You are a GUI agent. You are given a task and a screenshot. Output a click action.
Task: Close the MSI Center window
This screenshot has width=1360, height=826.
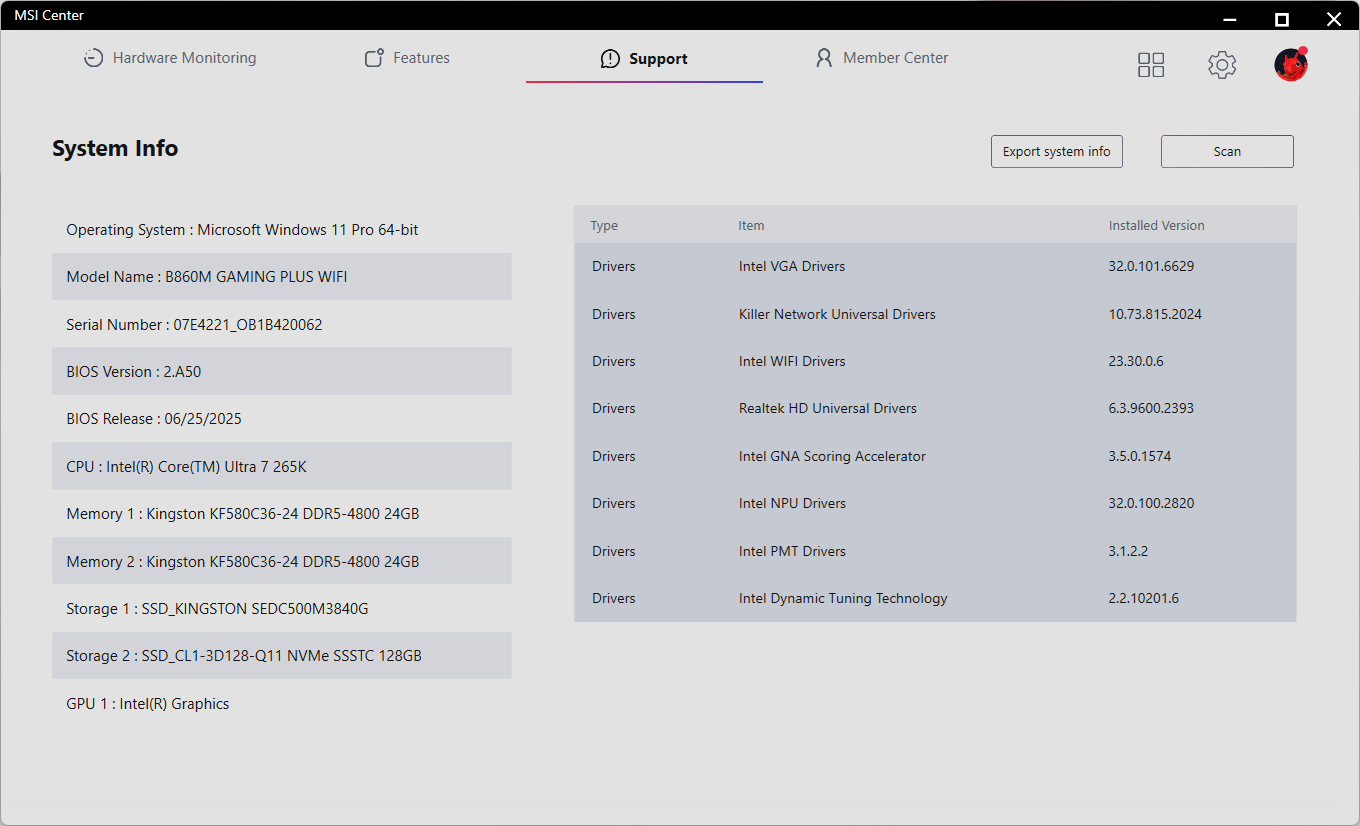pyautogui.click(x=1333, y=19)
